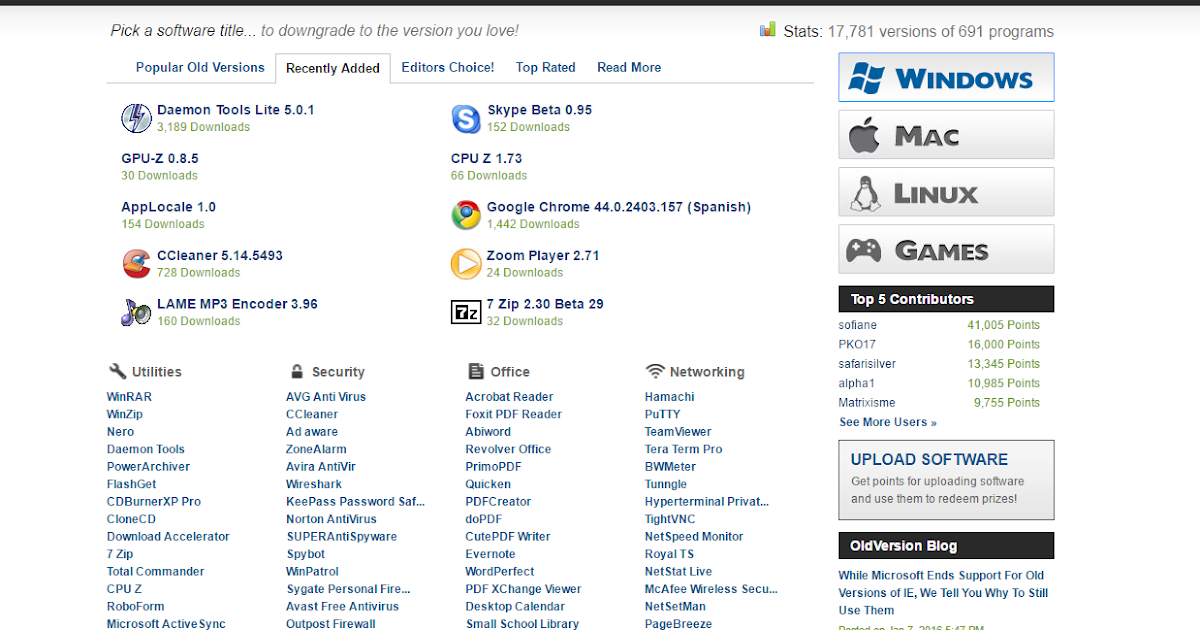Screen dimensions: 1200x630
Task: Click the Skype Beta logo icon
Action: pyautogui.click(x=466, y=118)
